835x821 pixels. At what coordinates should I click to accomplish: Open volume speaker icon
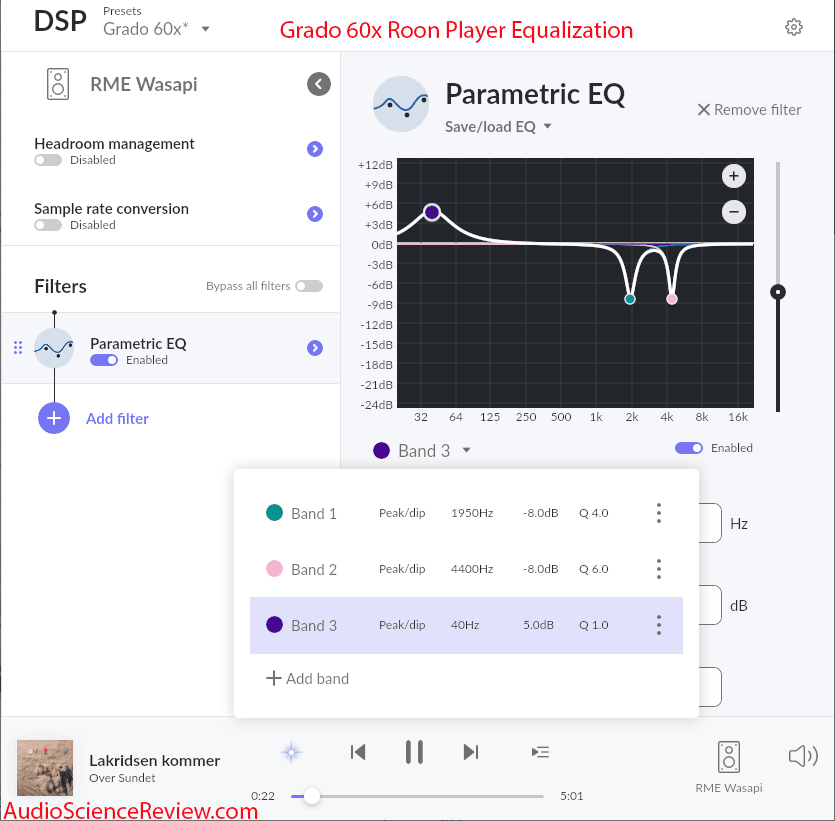coord(803,756)
